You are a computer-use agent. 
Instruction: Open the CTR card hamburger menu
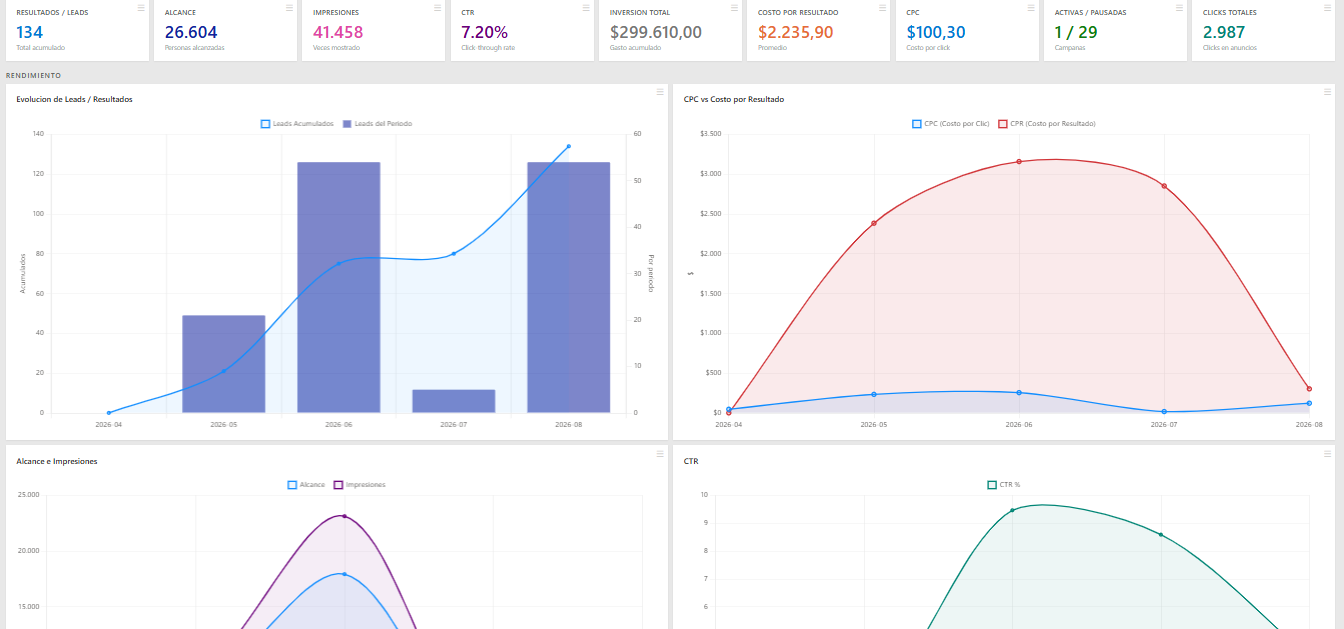pos(585,7)
